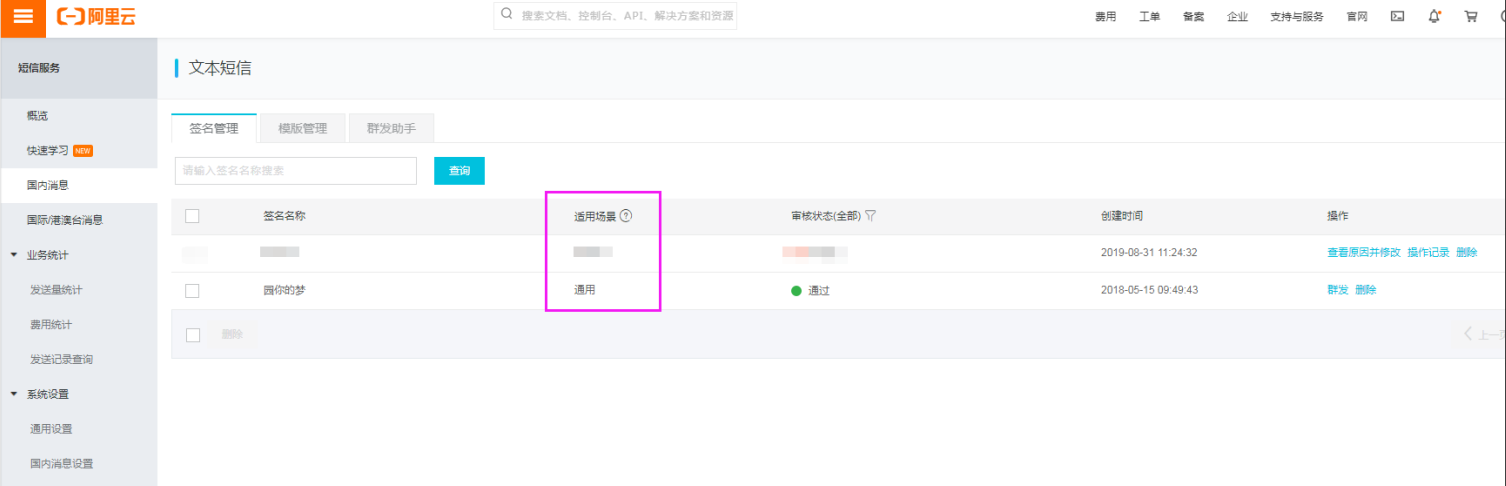
Task: Focus the signature name search field
Action: [295, 171]
